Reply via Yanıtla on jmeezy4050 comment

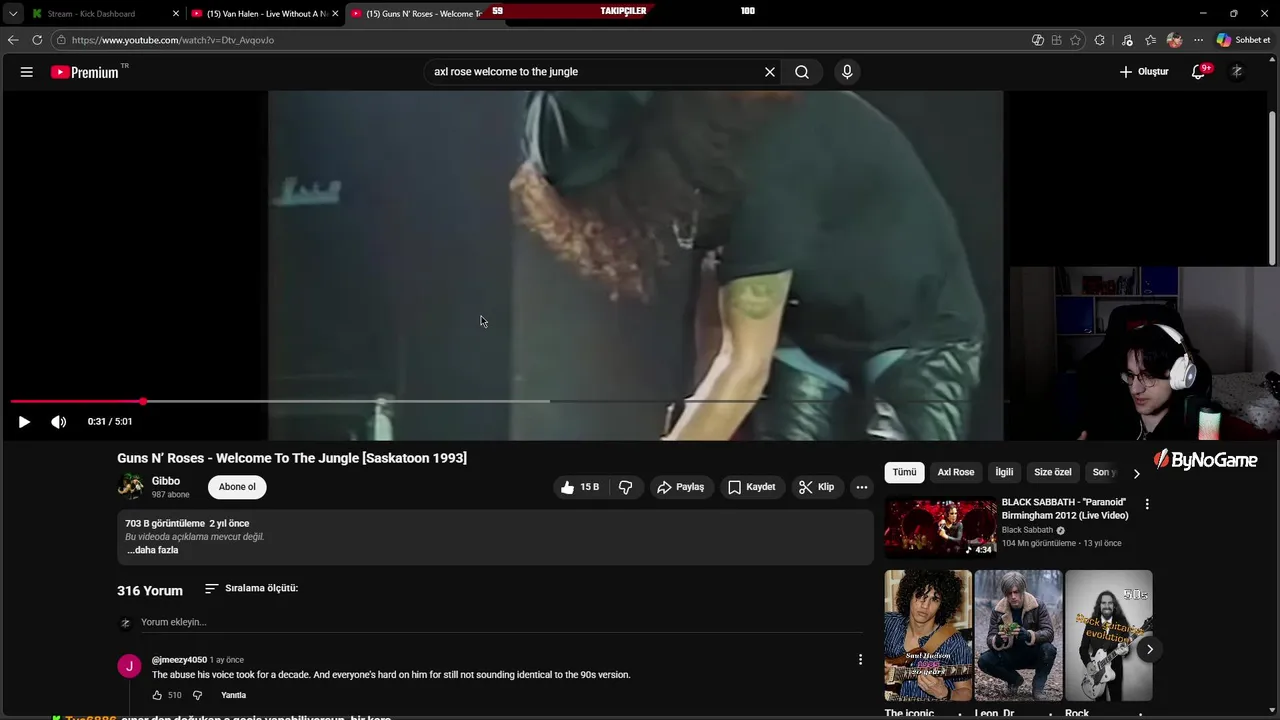(233, 695)
